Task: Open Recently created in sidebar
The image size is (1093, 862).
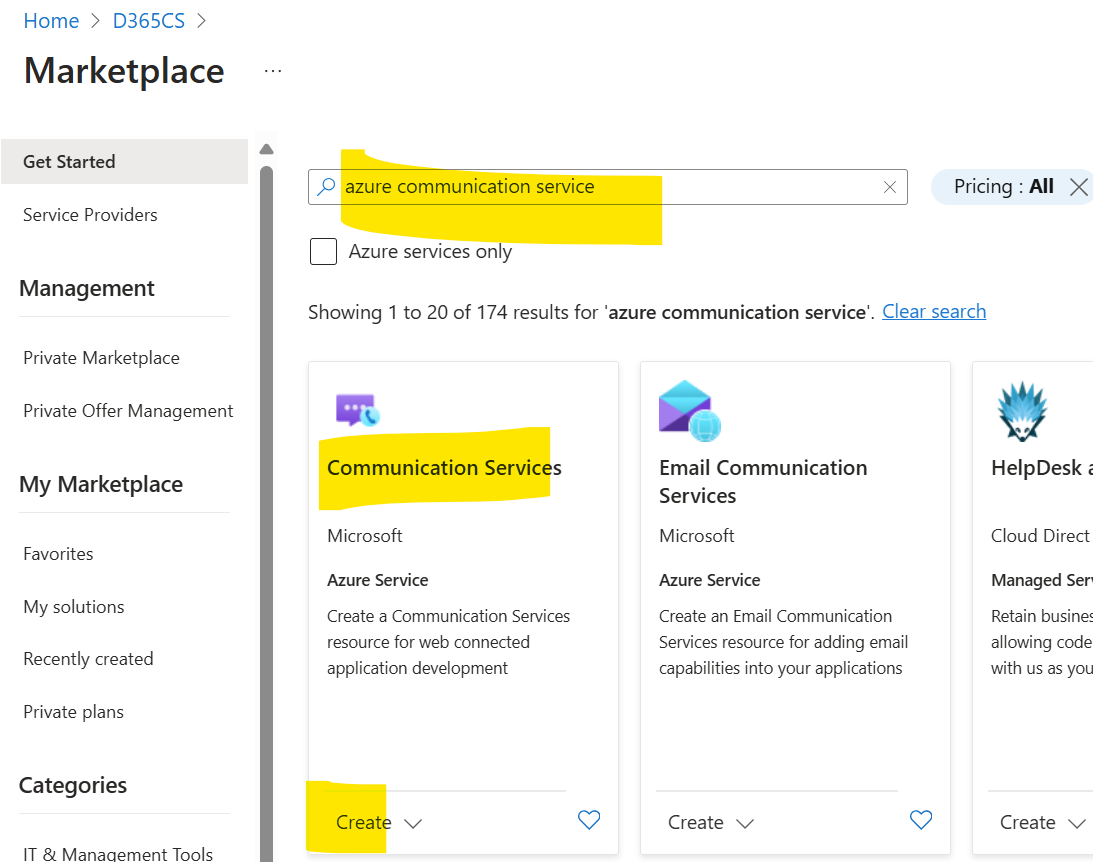Action: (88, 659)
